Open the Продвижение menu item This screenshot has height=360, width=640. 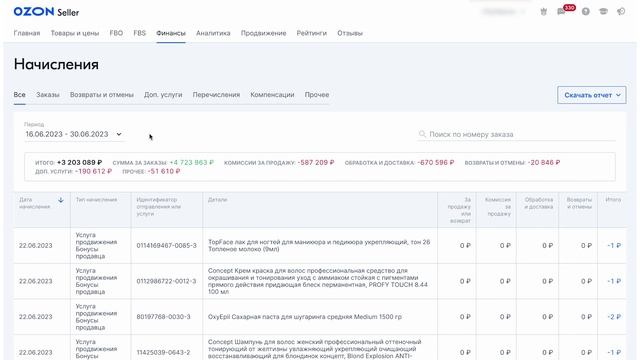(264, 33)
